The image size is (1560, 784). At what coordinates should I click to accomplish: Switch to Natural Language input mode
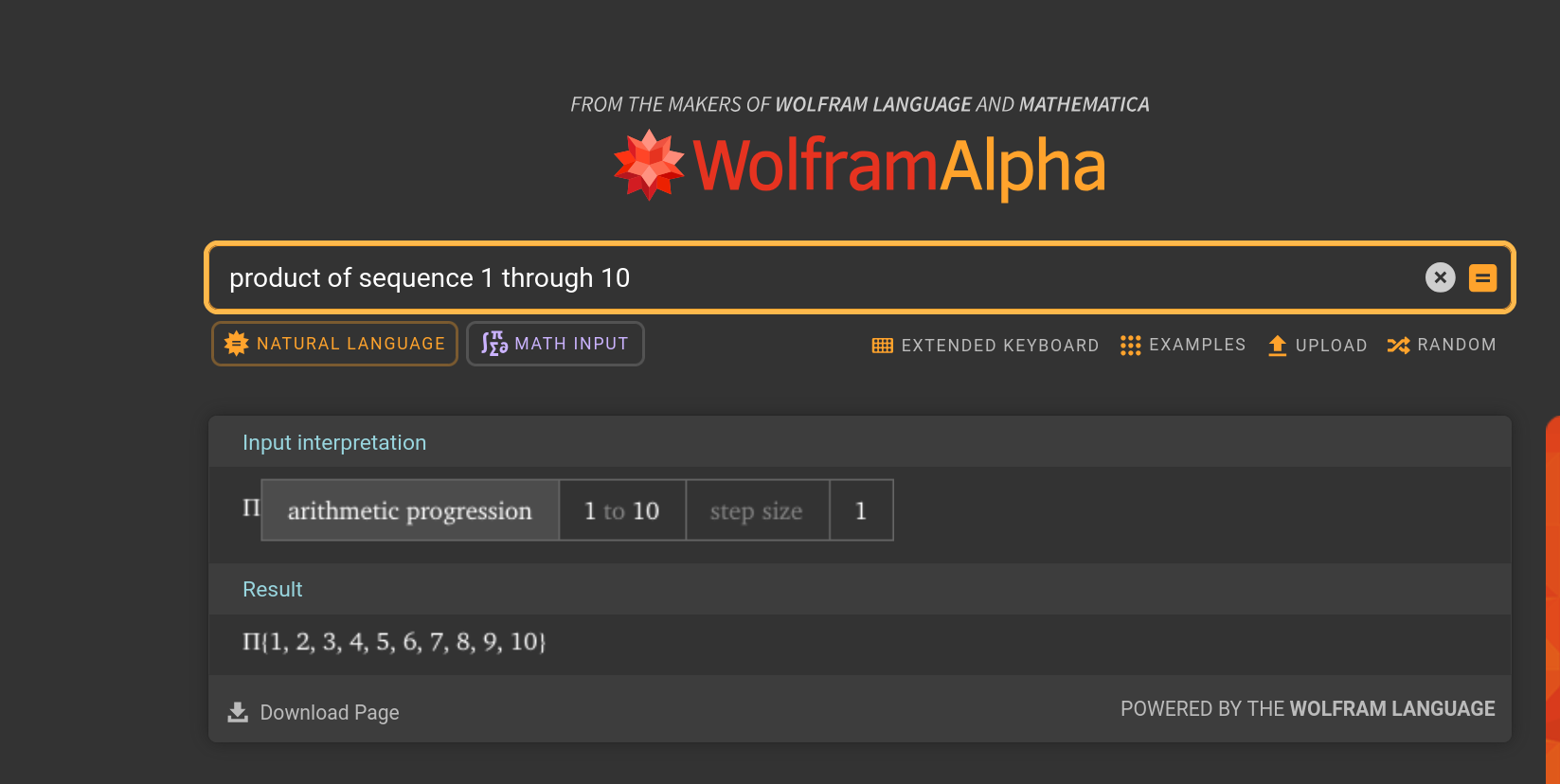click(334, 344)
